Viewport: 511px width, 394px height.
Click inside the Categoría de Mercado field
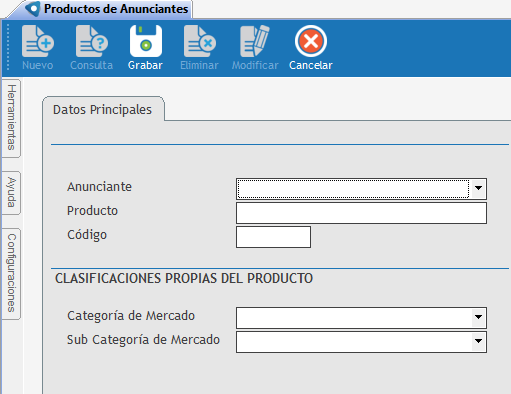(354, 318)
